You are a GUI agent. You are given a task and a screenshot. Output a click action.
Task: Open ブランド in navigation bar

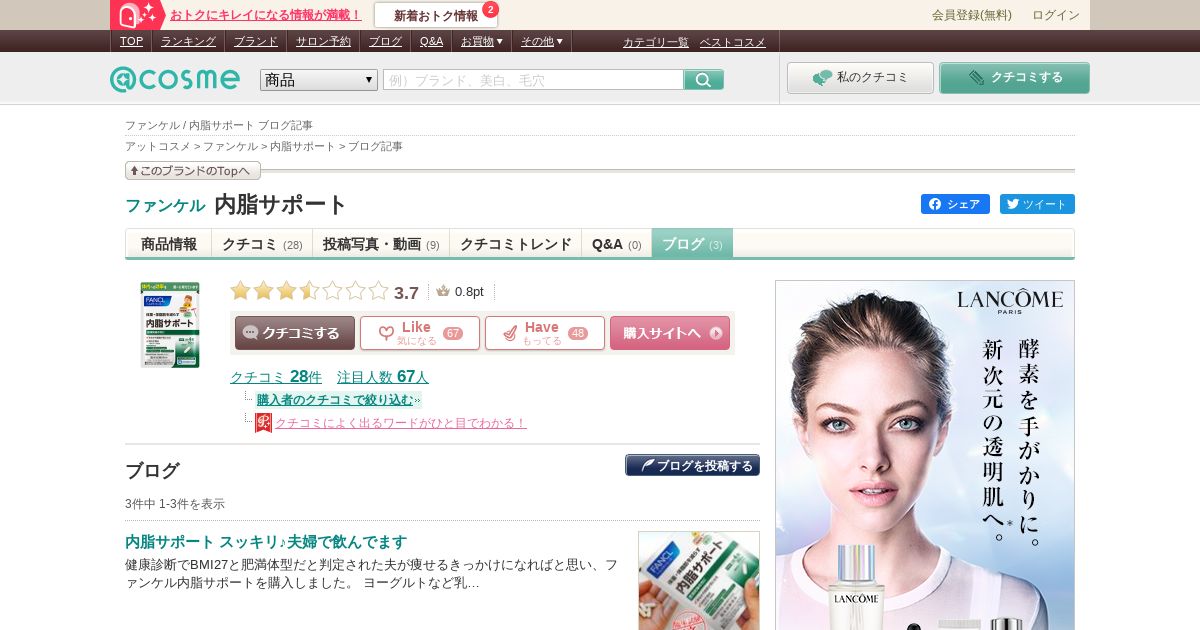click(256, 41)
